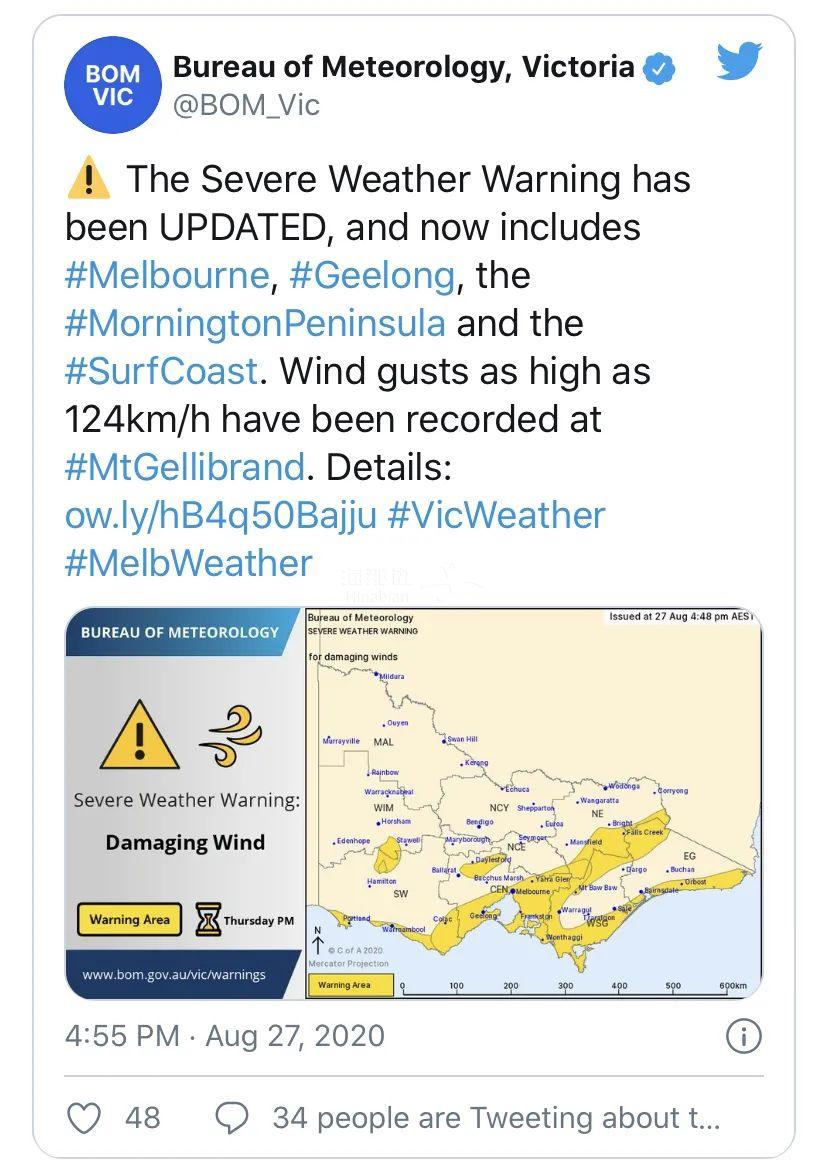The height and width of the screenshot is (1166, 828).
Task: Click the blue verified badge
Action: [658, 68]
